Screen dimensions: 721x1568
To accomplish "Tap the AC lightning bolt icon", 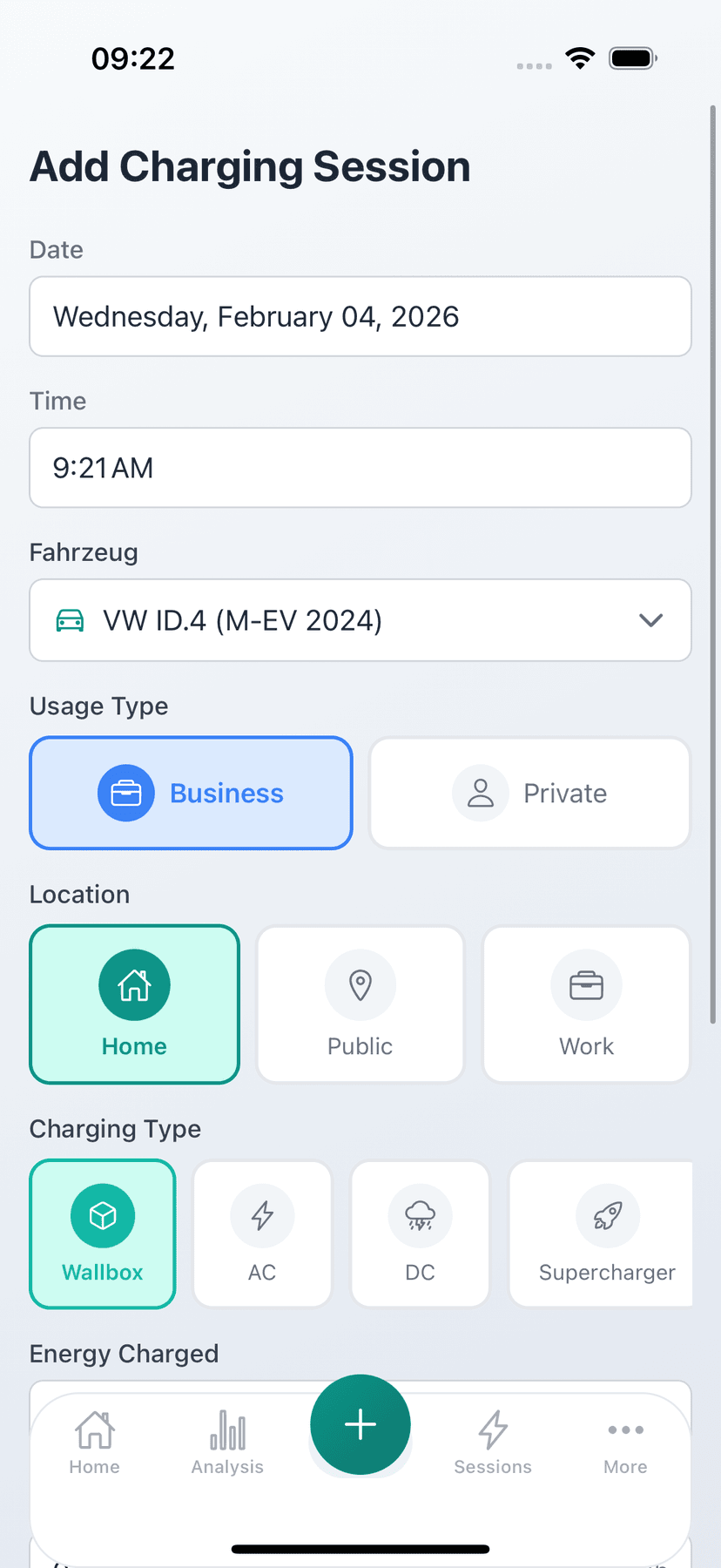I will coord(262,1215).
